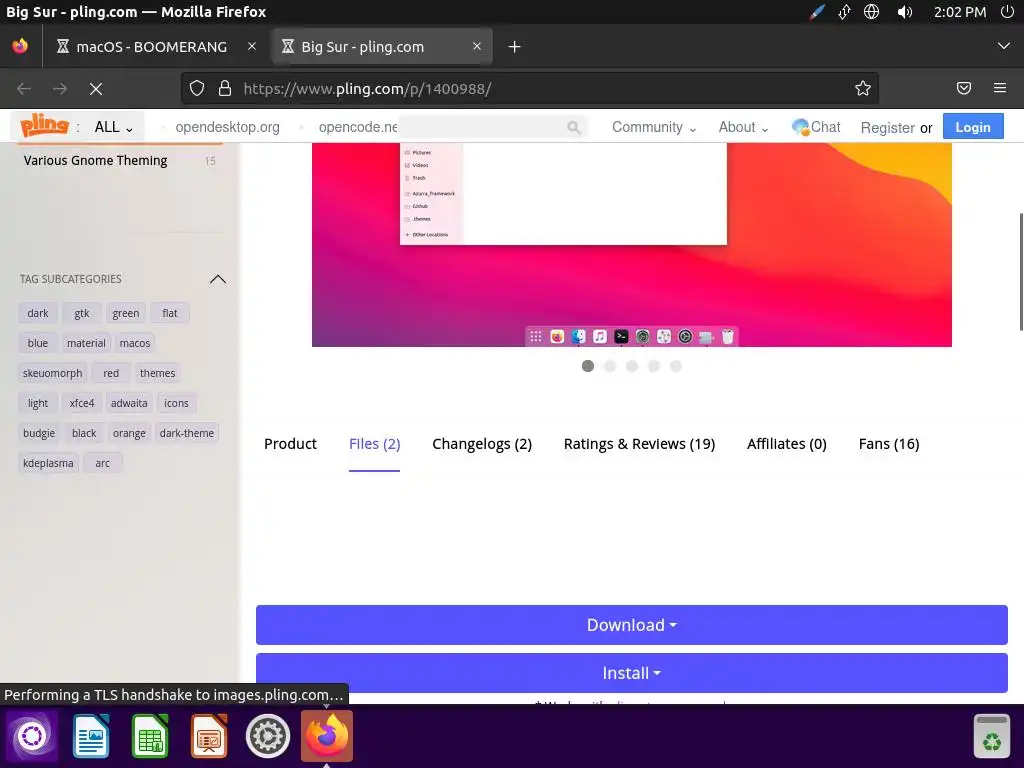Click the search magnifier icon
The height and width of the screenshot is (768, 1024).
pyautogui.click(x=574, y=128)
